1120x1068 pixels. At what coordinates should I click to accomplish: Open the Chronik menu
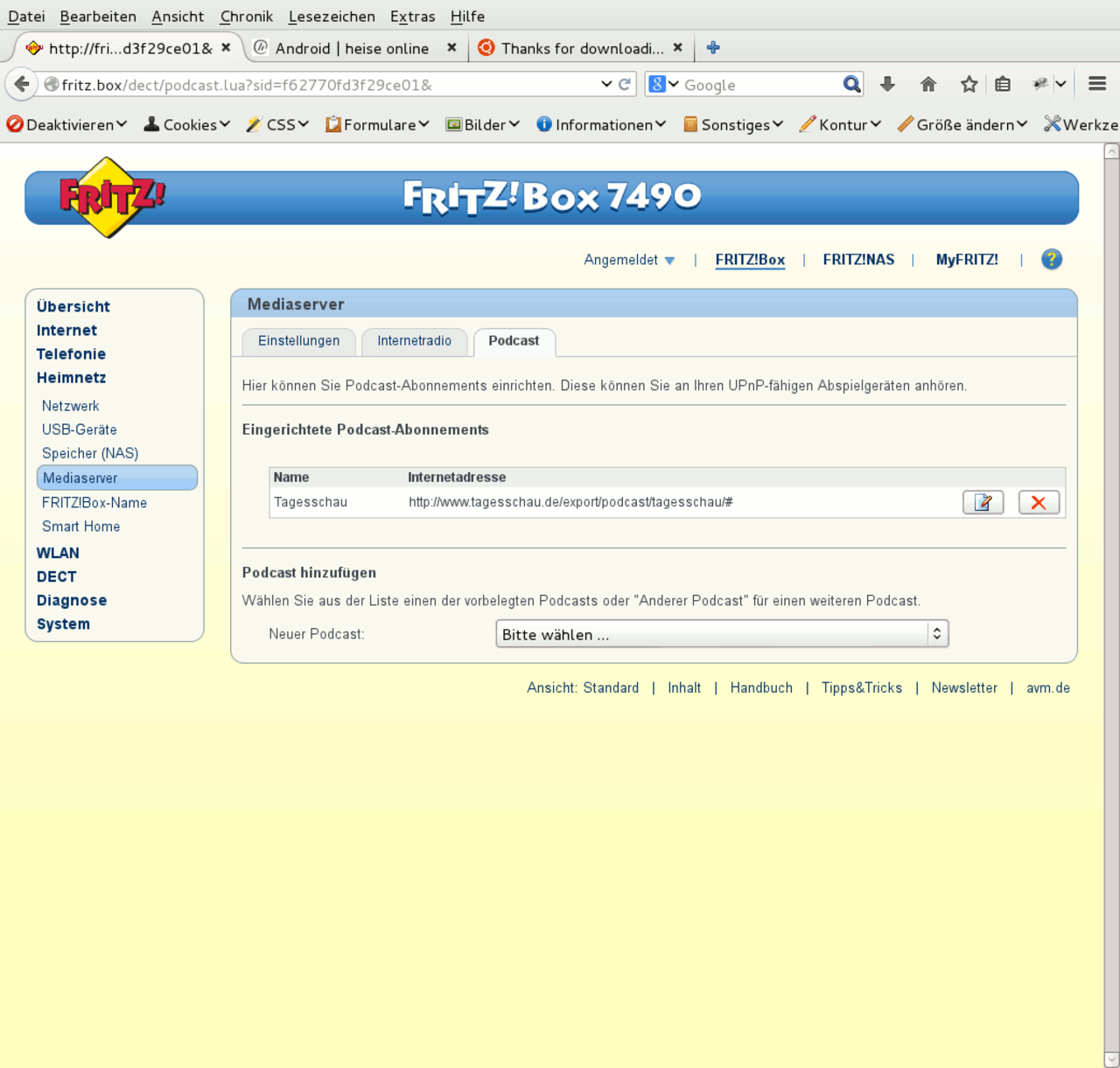(x=247, y=17)
